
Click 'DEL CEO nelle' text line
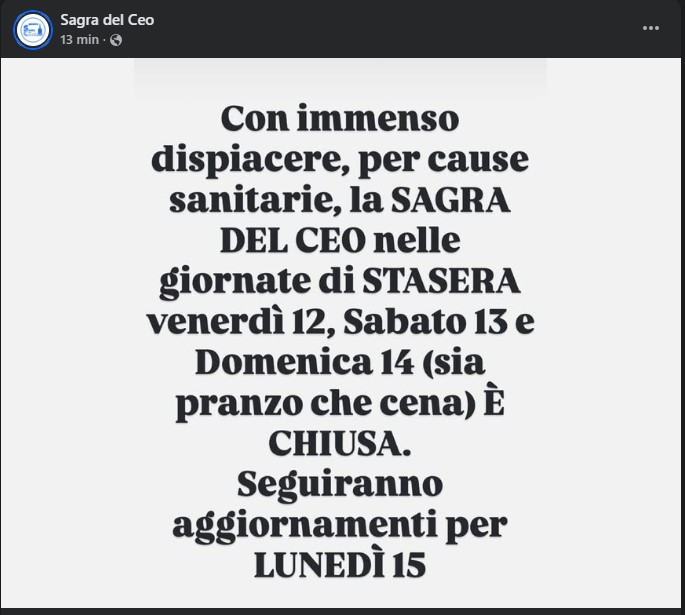click(x=340, y=241)
